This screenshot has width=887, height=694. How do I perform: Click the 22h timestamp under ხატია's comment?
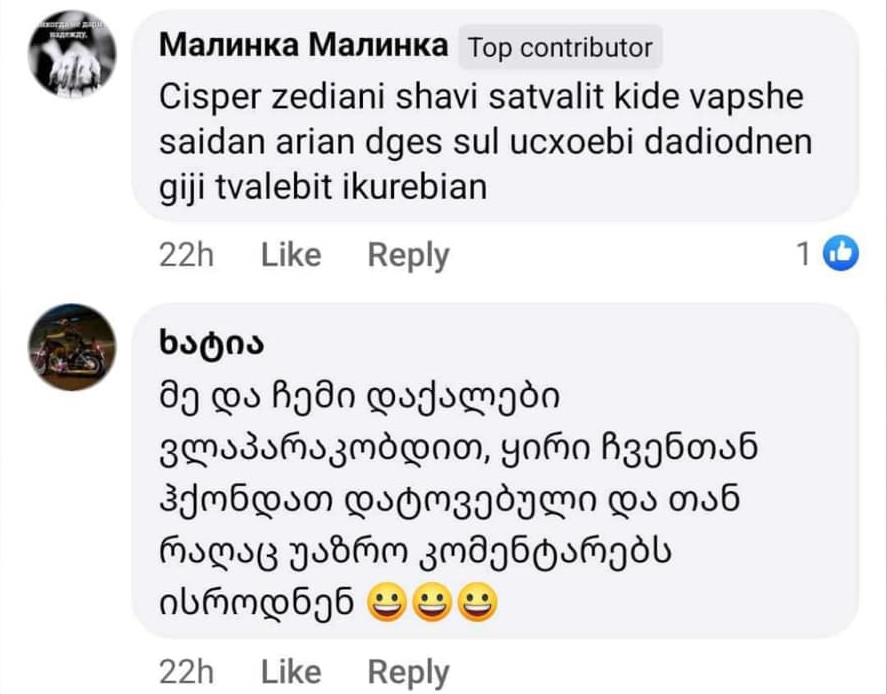187,671
